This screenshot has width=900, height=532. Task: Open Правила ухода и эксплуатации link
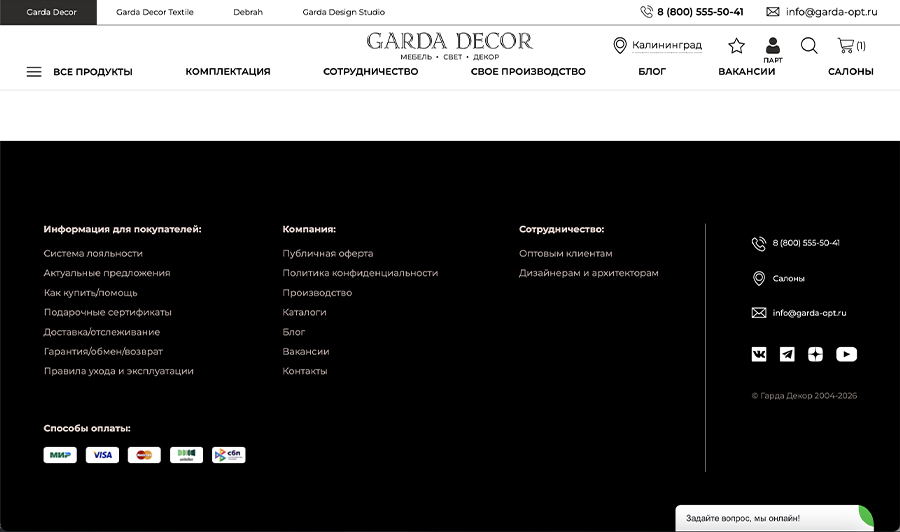(x=119, y=371)
